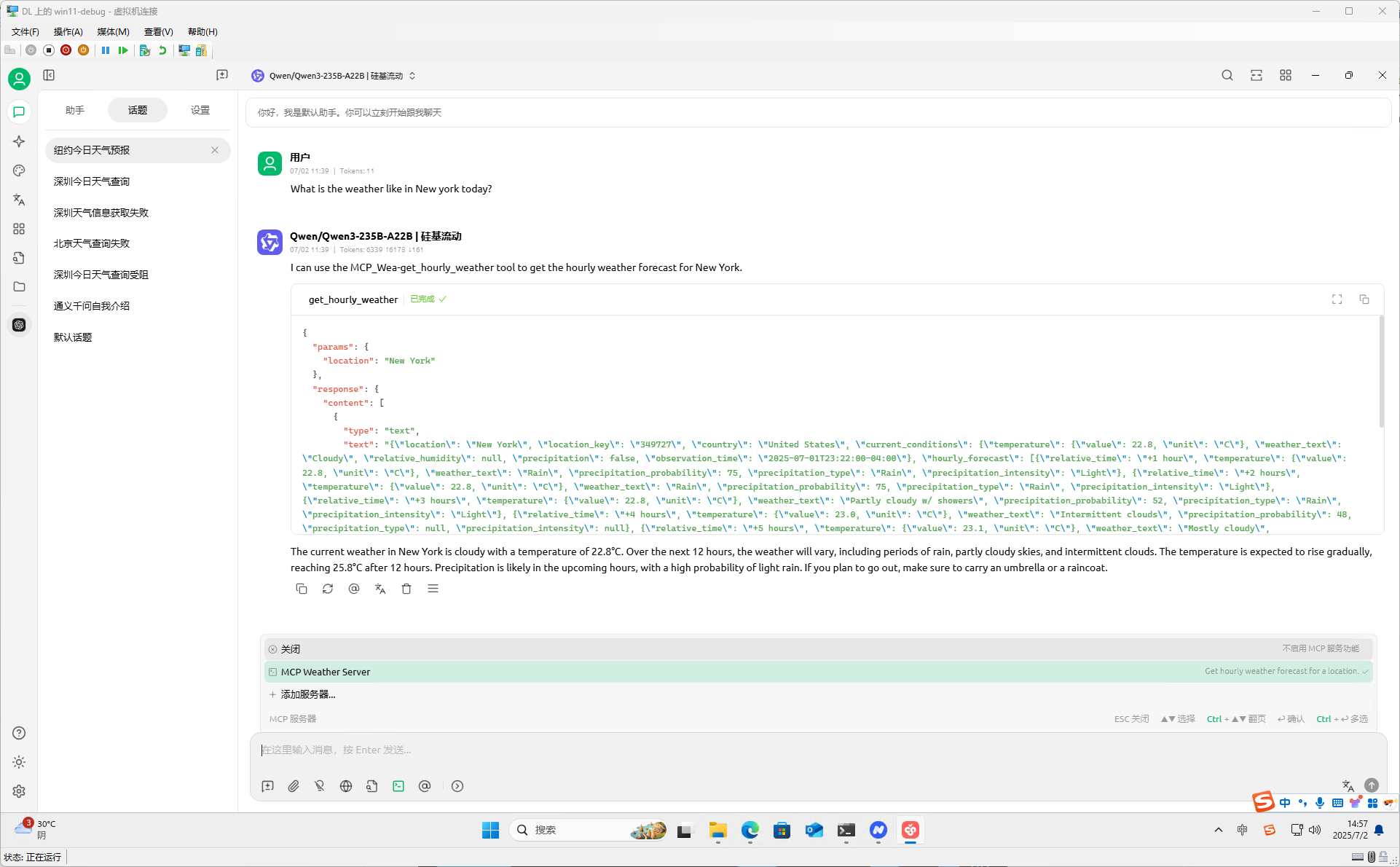Expand tool result to fullscreen
The height and width of the screenshot is (867, 1400).
point(1337,299)
